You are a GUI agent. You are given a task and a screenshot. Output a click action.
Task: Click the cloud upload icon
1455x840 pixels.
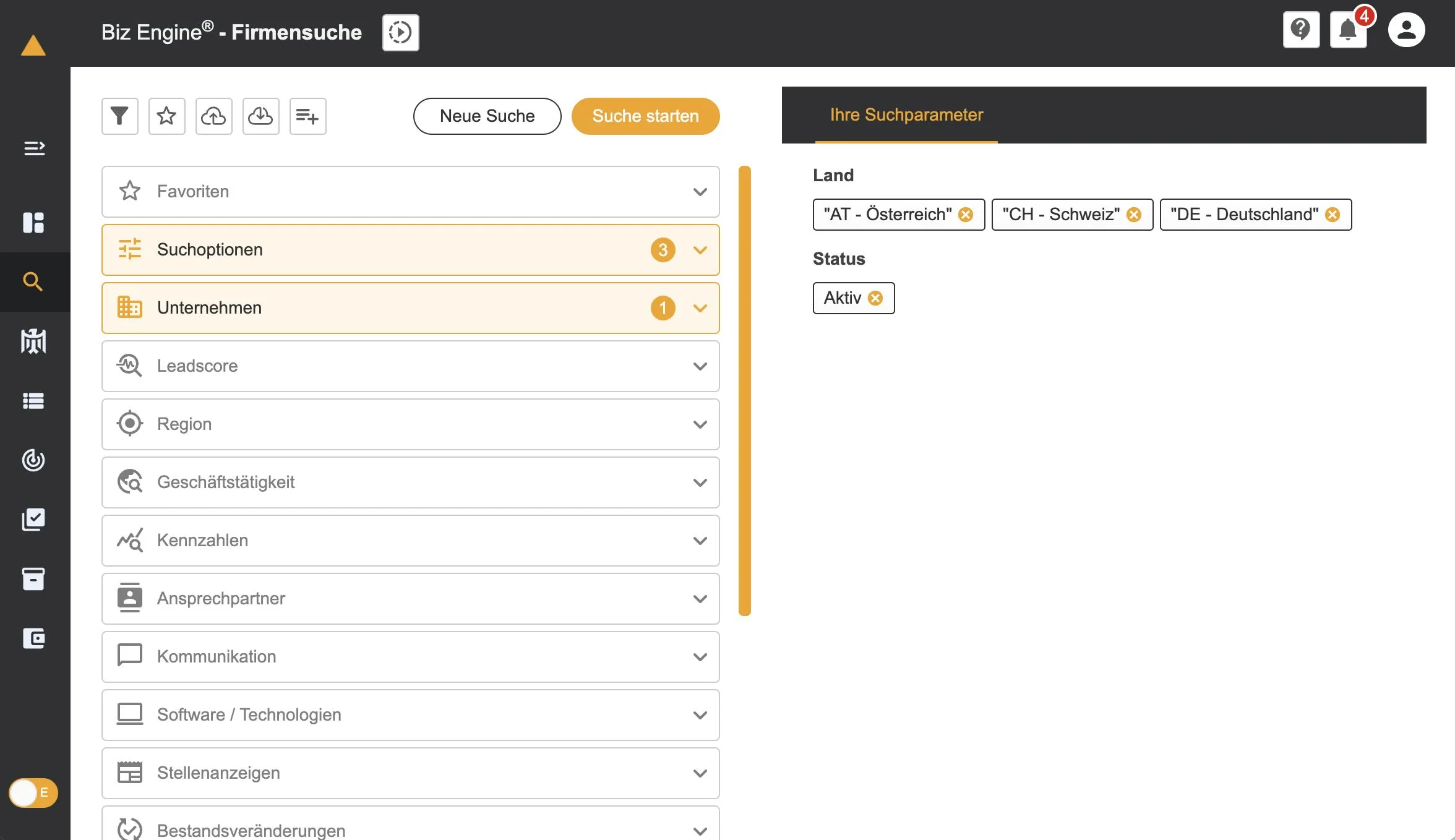[x=213, y=116]
